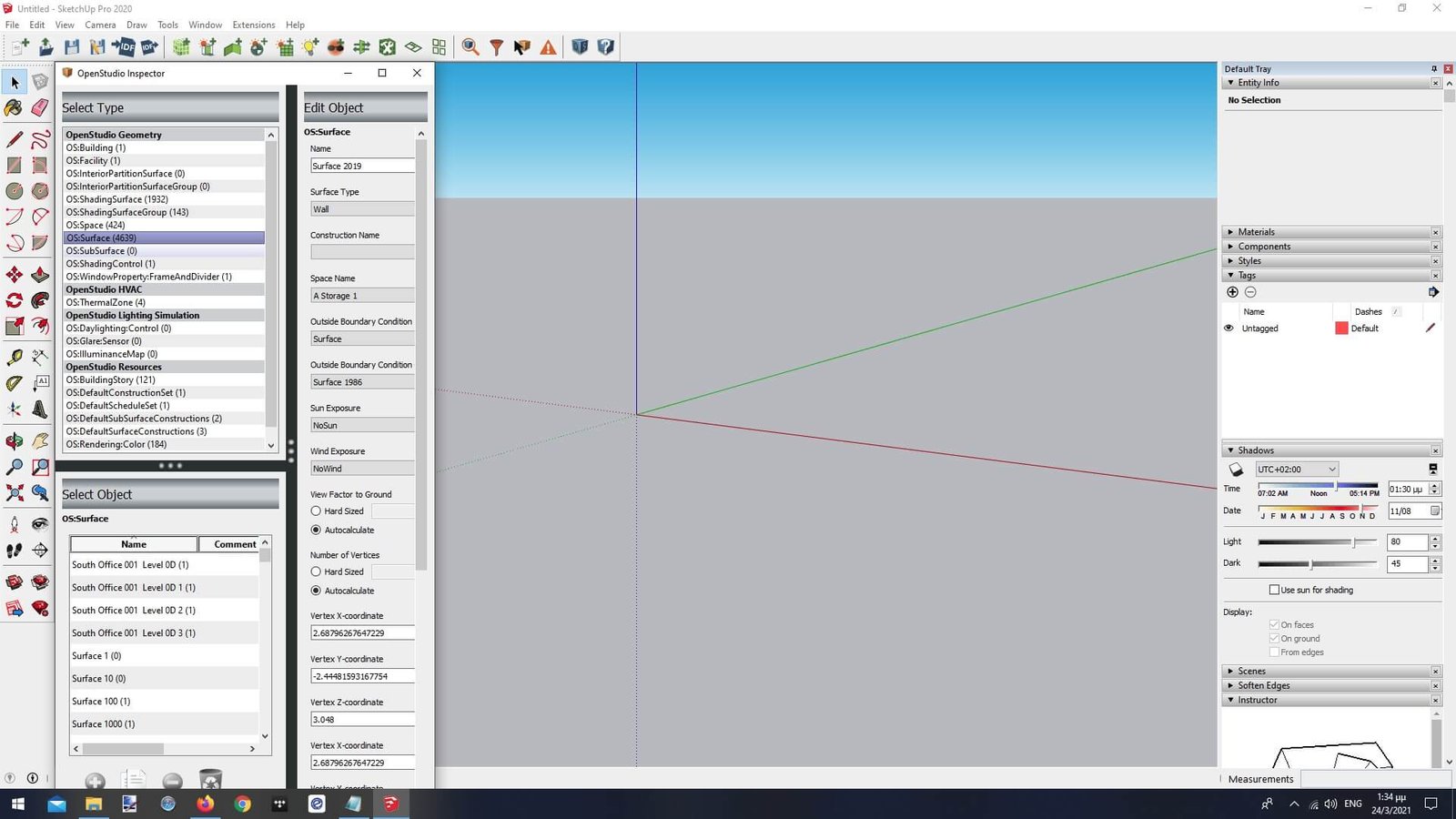
Task: Select Surface 100 (1) object row
Action: coord(165,702)
